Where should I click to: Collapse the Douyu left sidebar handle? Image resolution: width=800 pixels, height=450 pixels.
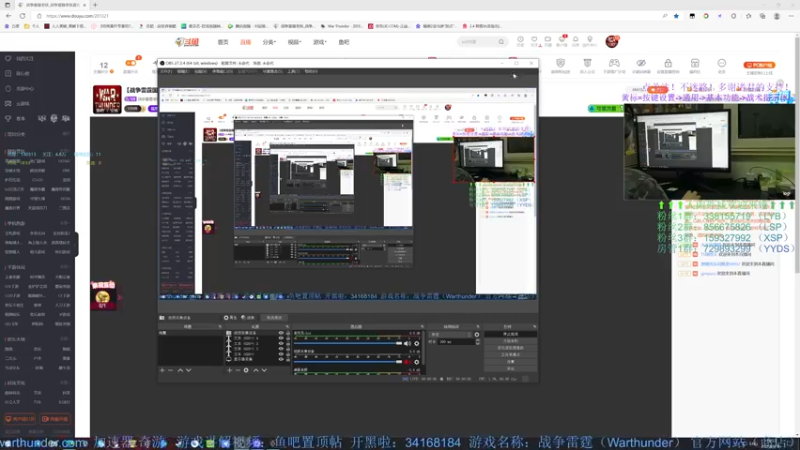77,244
